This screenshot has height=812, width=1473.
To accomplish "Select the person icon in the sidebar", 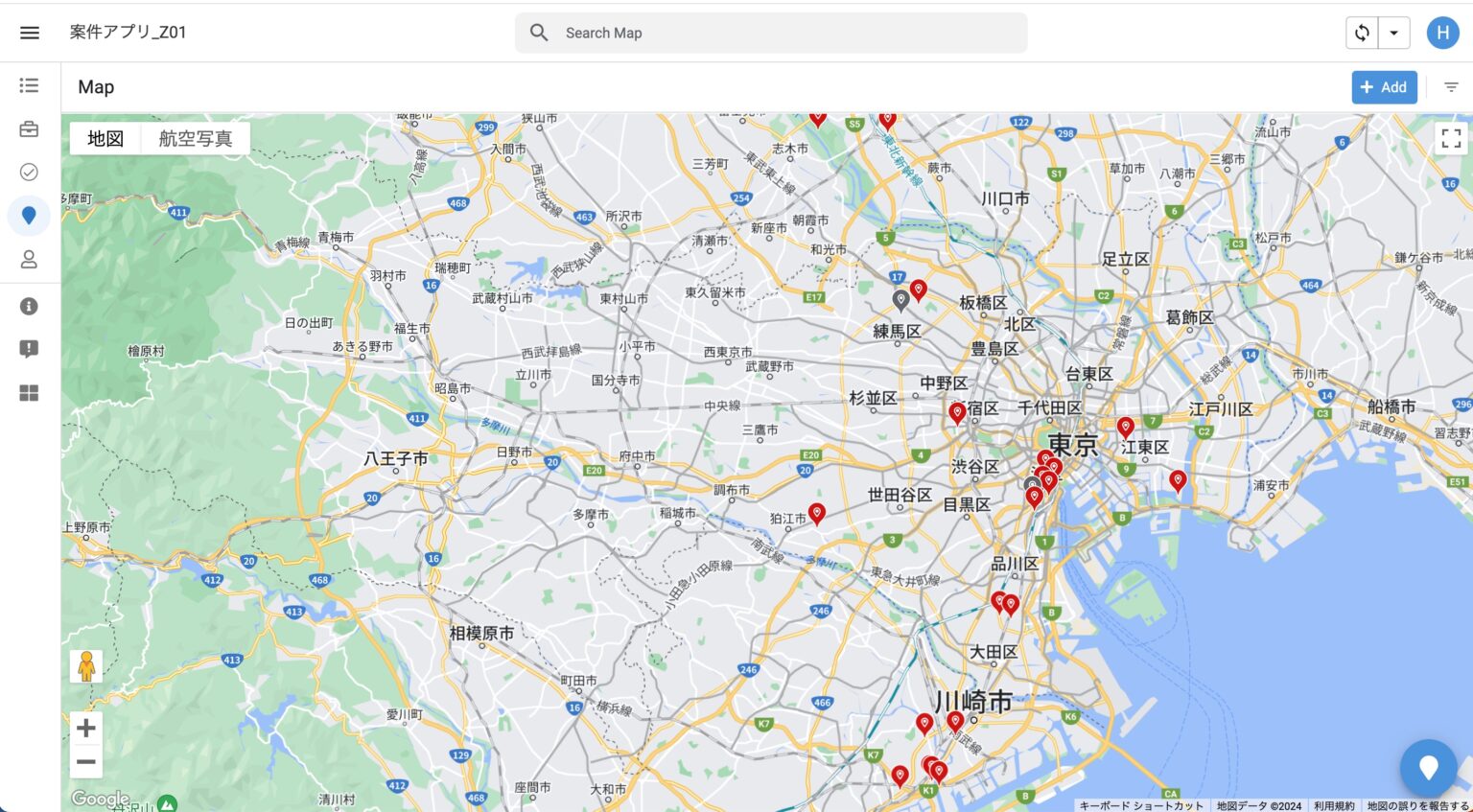I will 29,259.
